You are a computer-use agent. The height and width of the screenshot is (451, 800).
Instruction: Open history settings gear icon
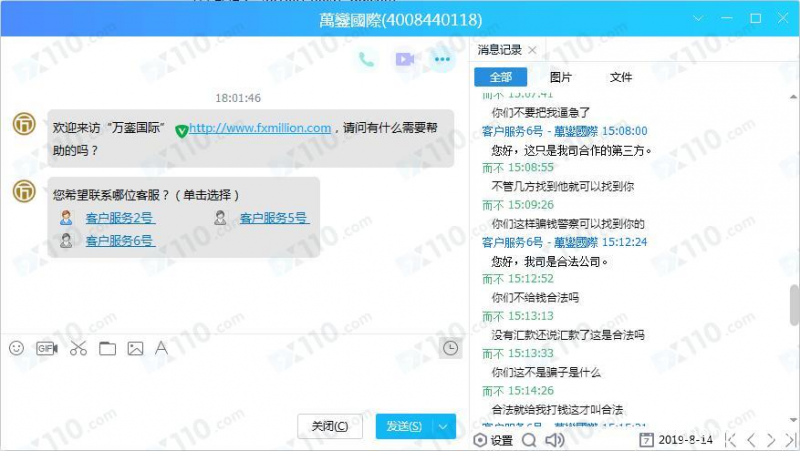pos(480,440)
